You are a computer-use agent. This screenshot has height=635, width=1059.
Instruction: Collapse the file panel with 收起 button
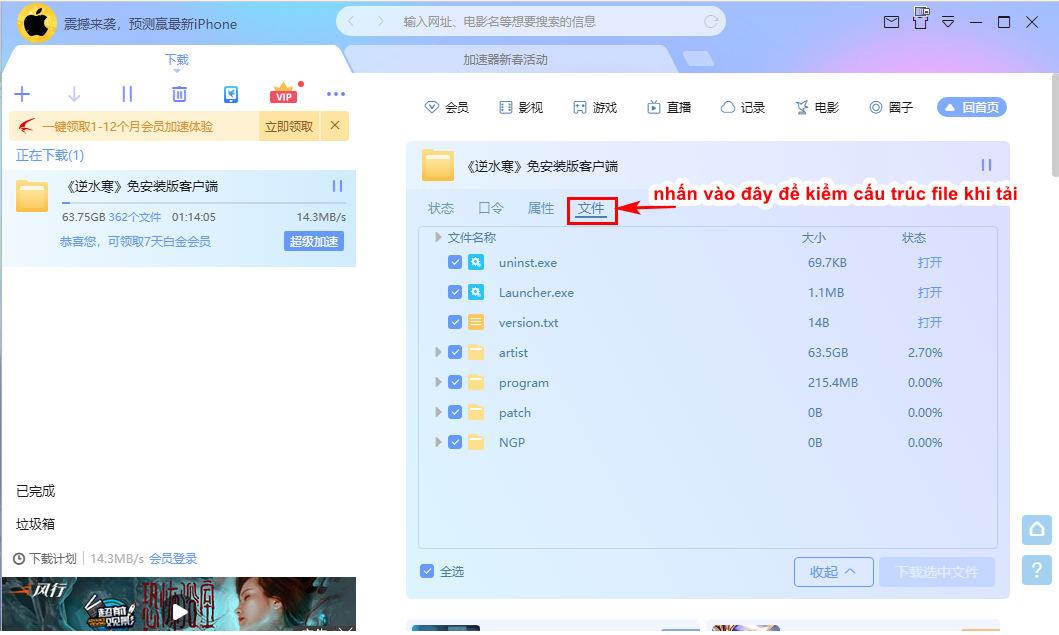pos(833,572)
